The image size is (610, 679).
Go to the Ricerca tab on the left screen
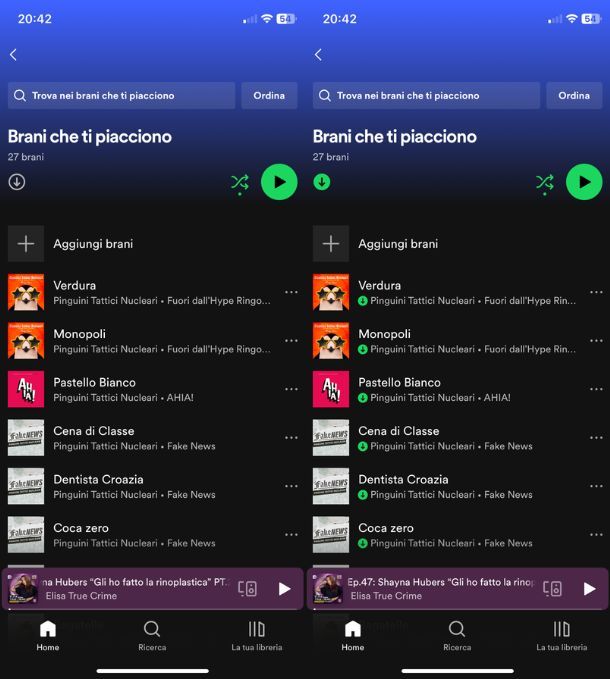pyautogui.click(x=152, y=636)
